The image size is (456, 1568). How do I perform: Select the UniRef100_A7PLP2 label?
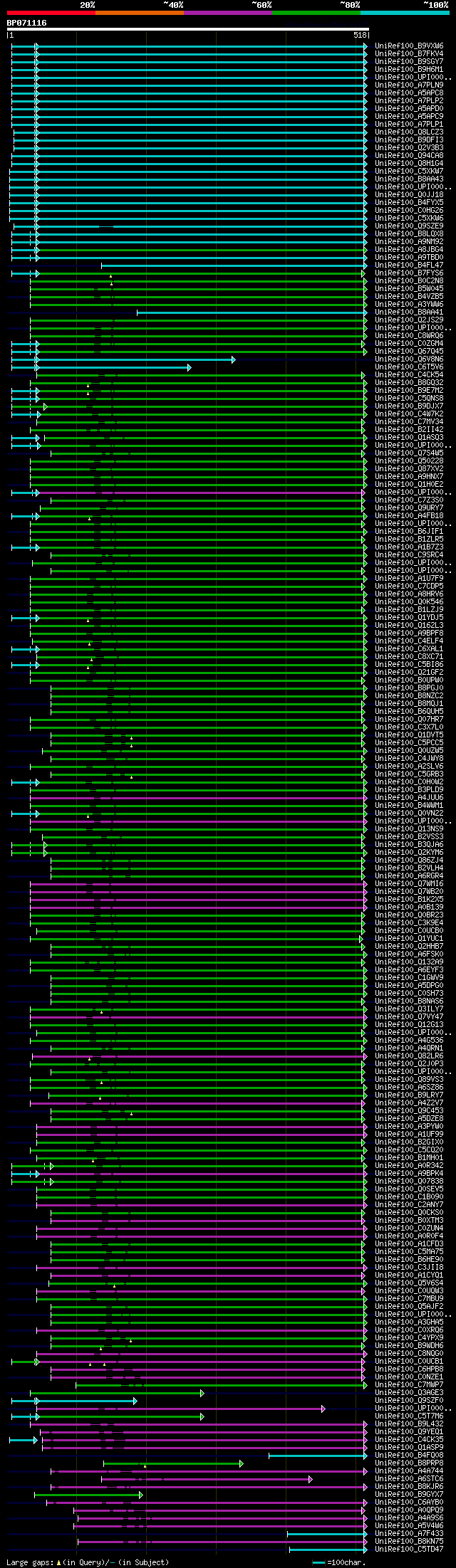coord(409,101)
